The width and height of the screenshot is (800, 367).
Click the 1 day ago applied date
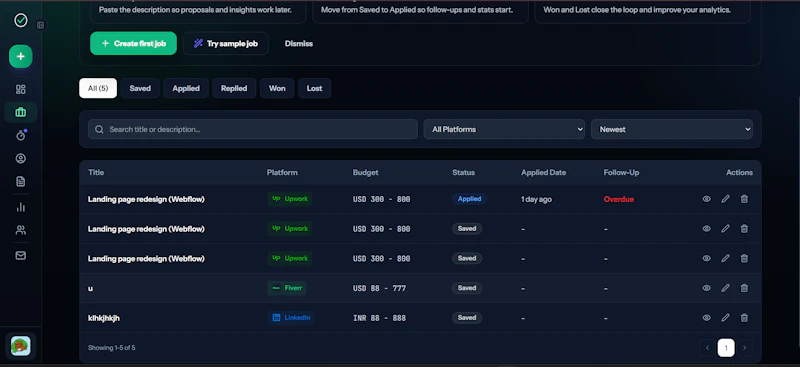[536, 199]
